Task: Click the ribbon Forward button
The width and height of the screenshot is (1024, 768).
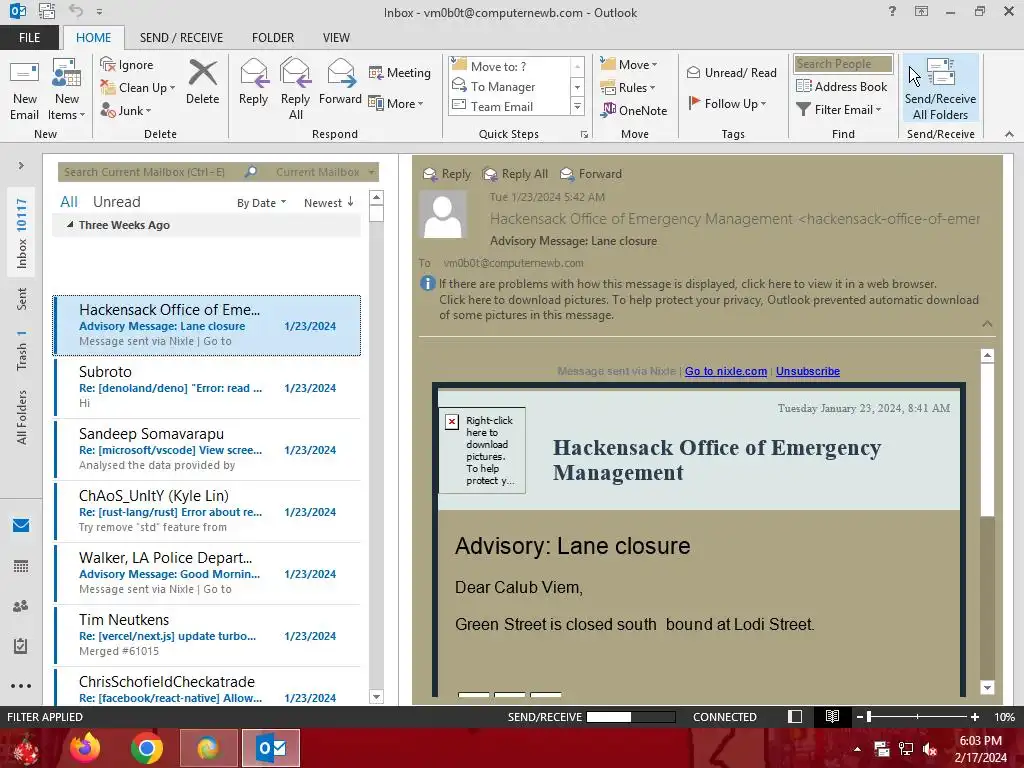Action: click(x=340, y=82)
